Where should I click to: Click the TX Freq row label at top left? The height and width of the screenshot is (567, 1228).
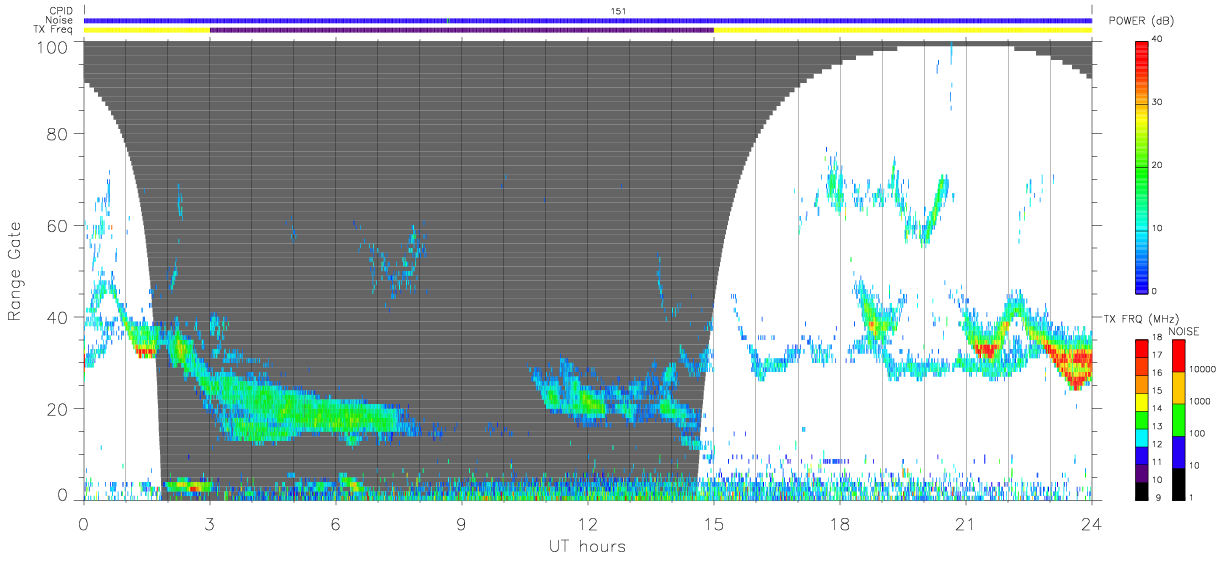(54, 30)
